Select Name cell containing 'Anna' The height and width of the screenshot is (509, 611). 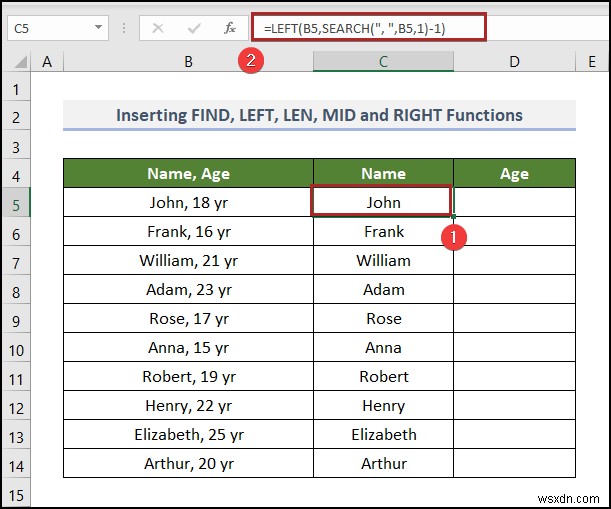click(x=383, y=348)
